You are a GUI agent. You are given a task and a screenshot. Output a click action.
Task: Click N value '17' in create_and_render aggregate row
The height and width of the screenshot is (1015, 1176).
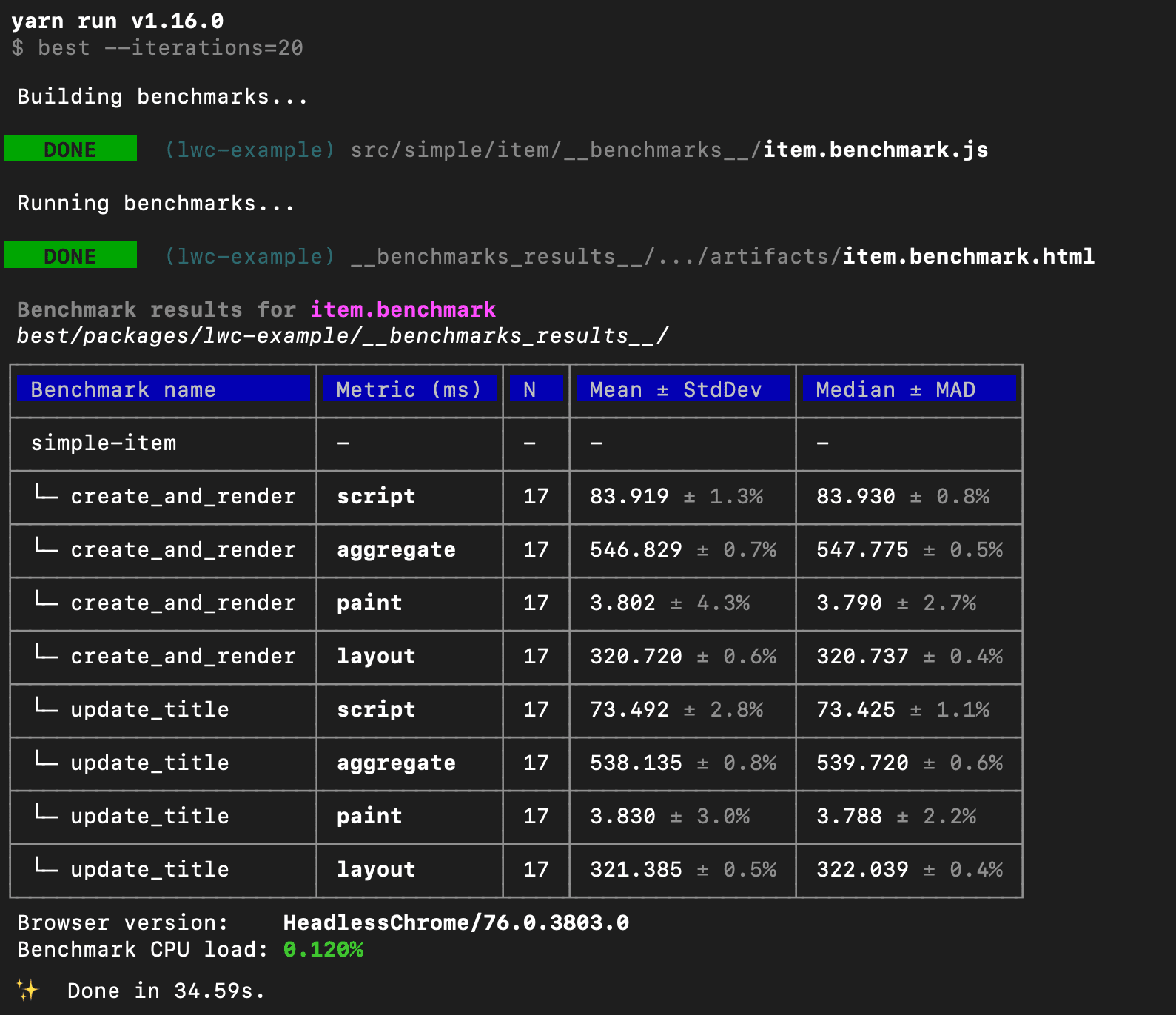(x=536, y=549)
